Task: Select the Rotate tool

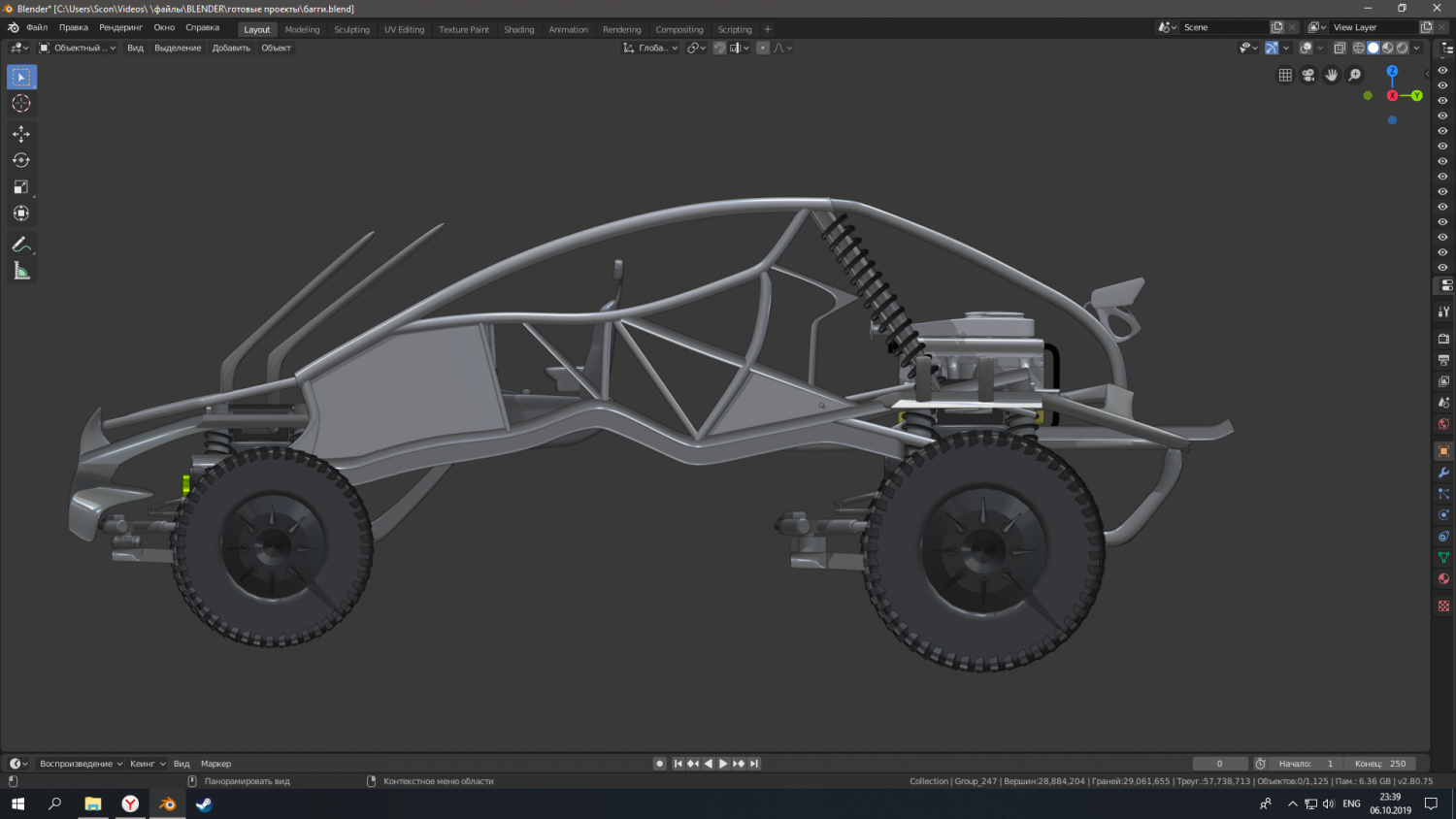Action: [21, 160]
